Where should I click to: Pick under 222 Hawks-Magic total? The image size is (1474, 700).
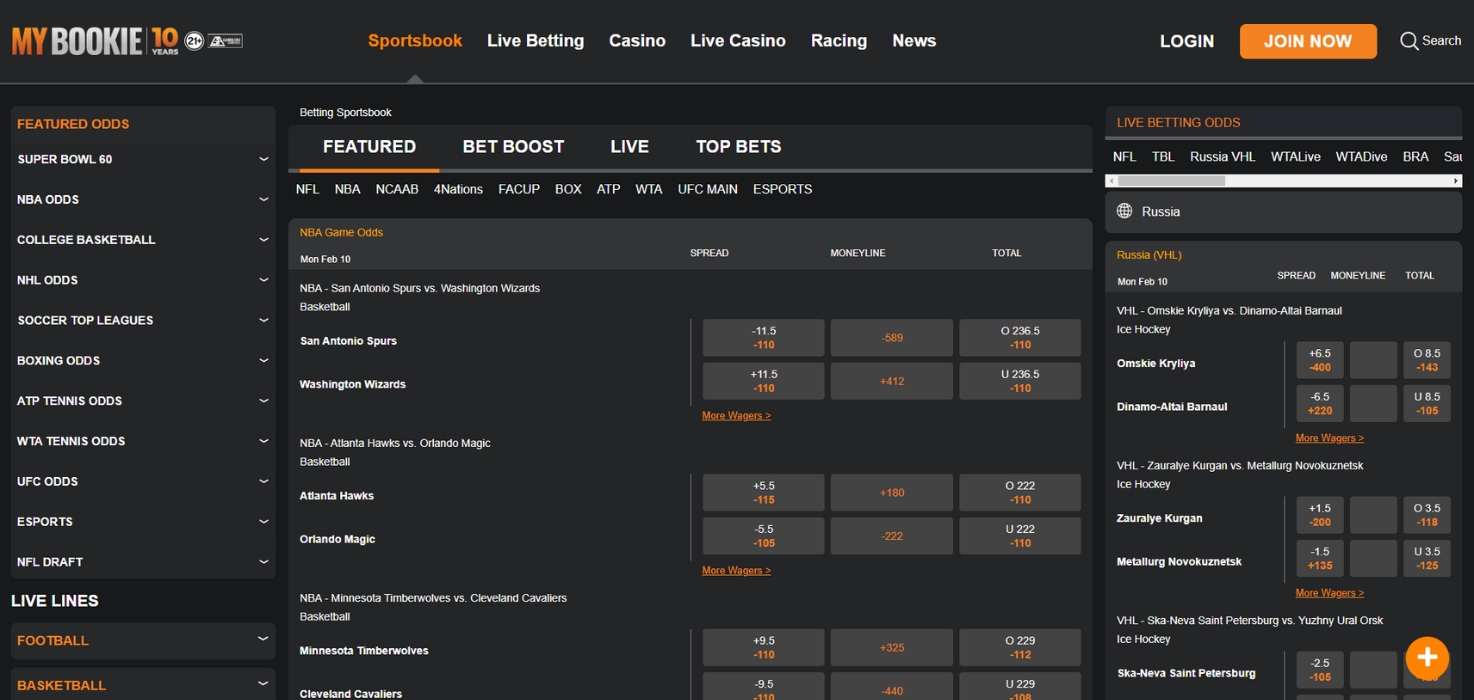(x=1020, y=536)
